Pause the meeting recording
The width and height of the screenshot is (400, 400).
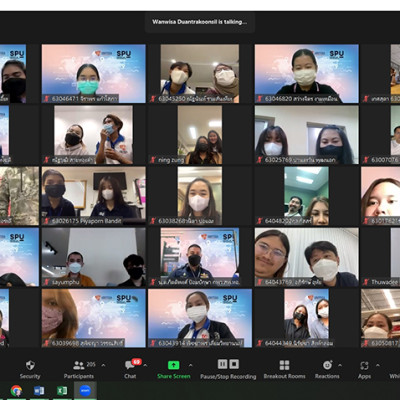(222, 364)
